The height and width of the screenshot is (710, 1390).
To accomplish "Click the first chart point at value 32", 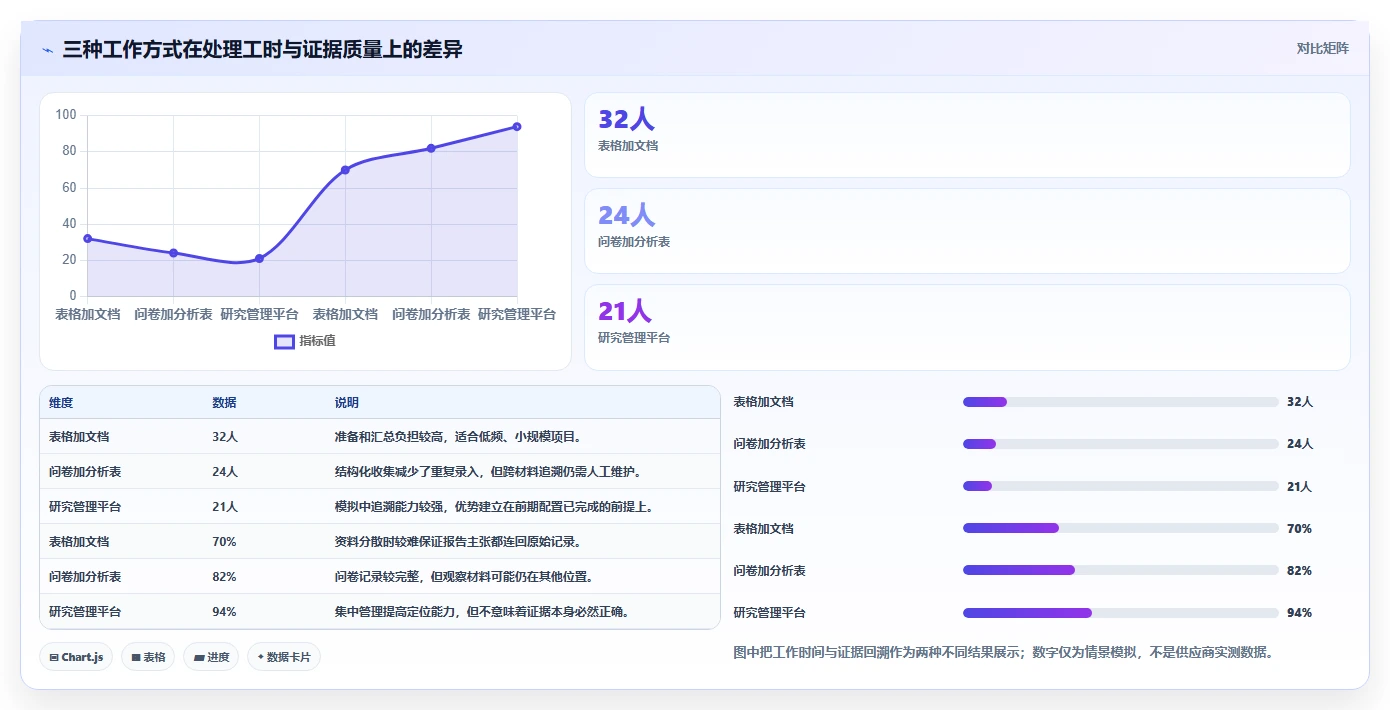I will pos(88,239).
